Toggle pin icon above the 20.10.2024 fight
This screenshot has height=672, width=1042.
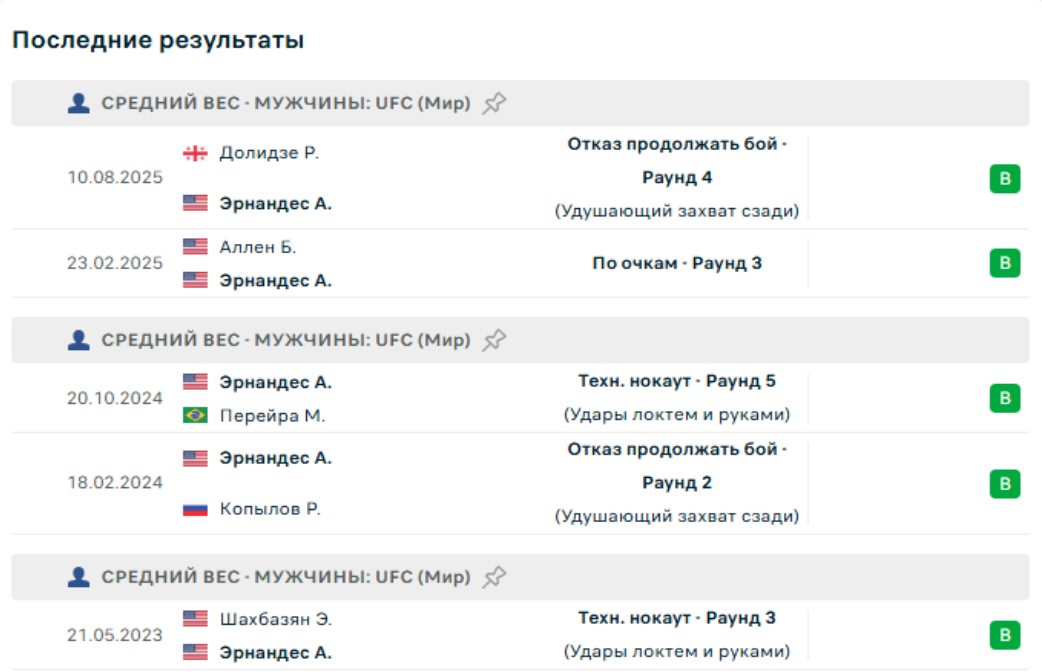pos(494,340)
